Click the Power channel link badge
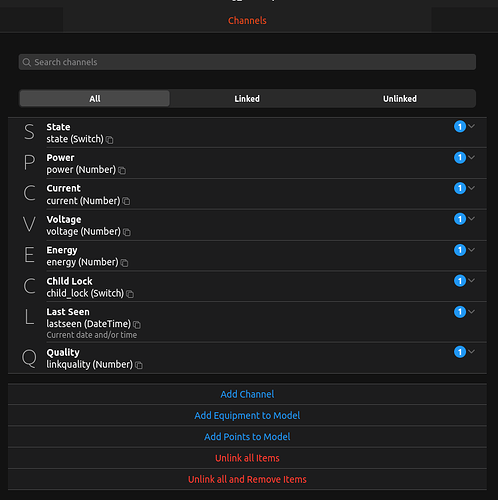498x500 pixels. (x=460, y=157)
